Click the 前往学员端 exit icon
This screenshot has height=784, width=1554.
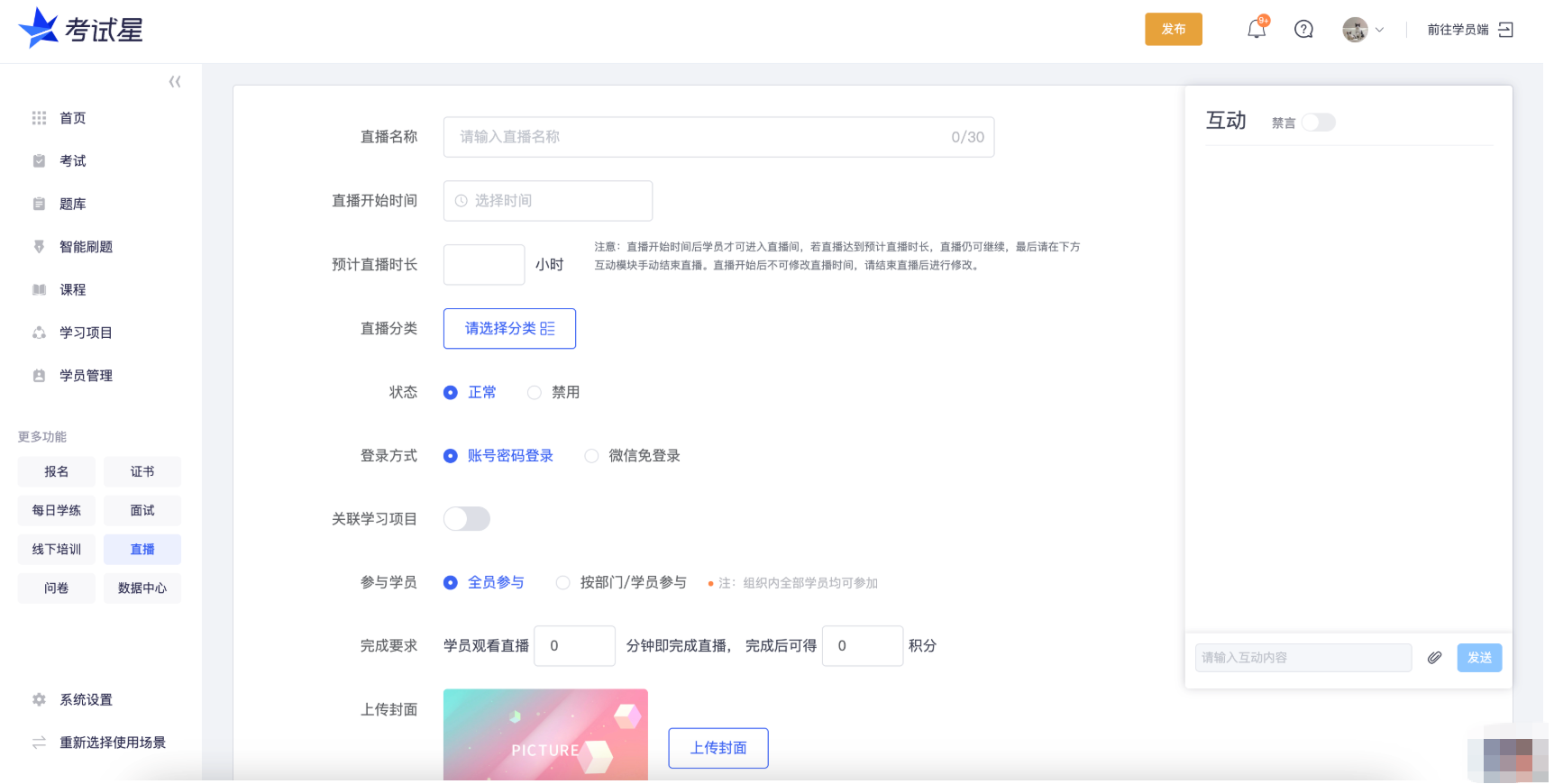pos(1505,30)
